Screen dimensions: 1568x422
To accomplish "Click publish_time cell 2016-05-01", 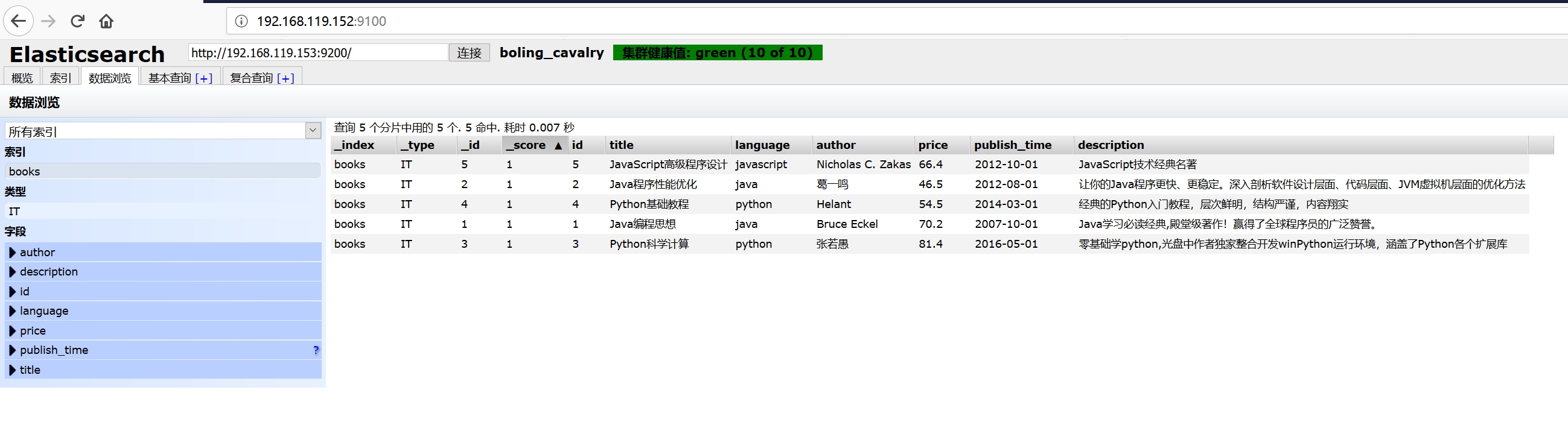I will click(1006, 244).
